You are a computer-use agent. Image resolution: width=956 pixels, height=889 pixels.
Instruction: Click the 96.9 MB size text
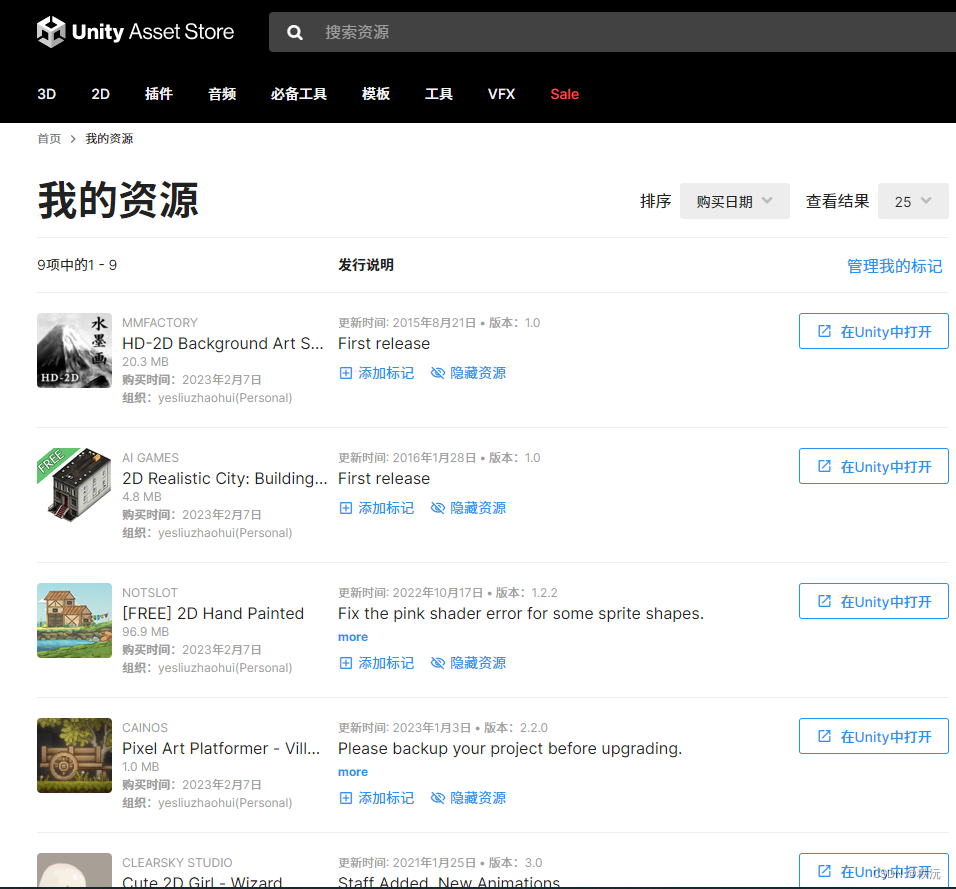click(x=146, y=632)
